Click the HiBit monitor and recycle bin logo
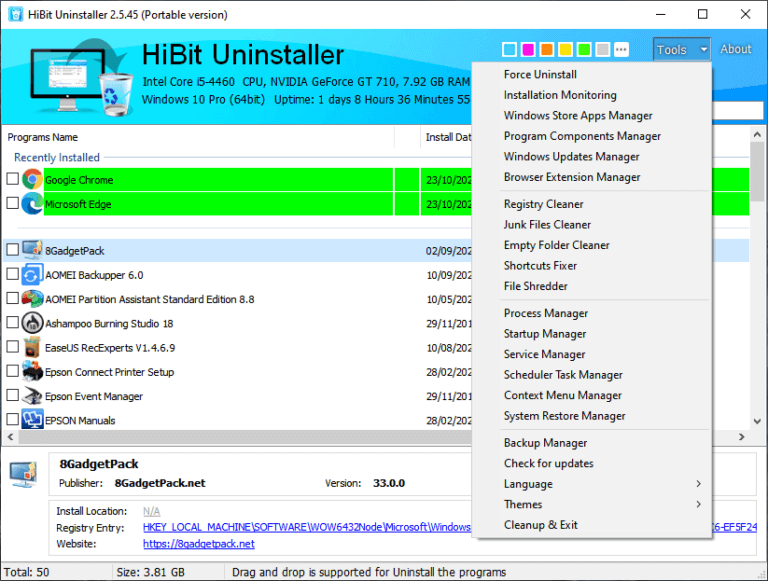The height and width of the screenshot is (581, 768). 82,78
